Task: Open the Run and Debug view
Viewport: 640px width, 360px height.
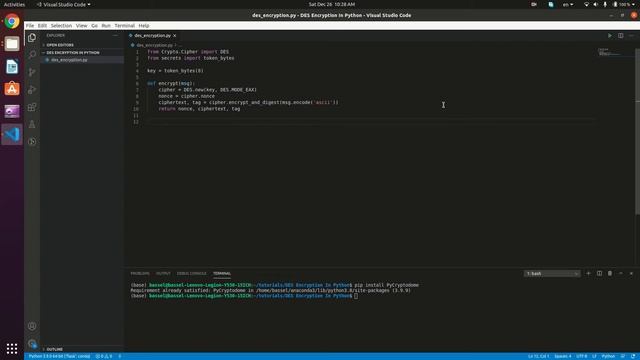Action: (32, 90)
